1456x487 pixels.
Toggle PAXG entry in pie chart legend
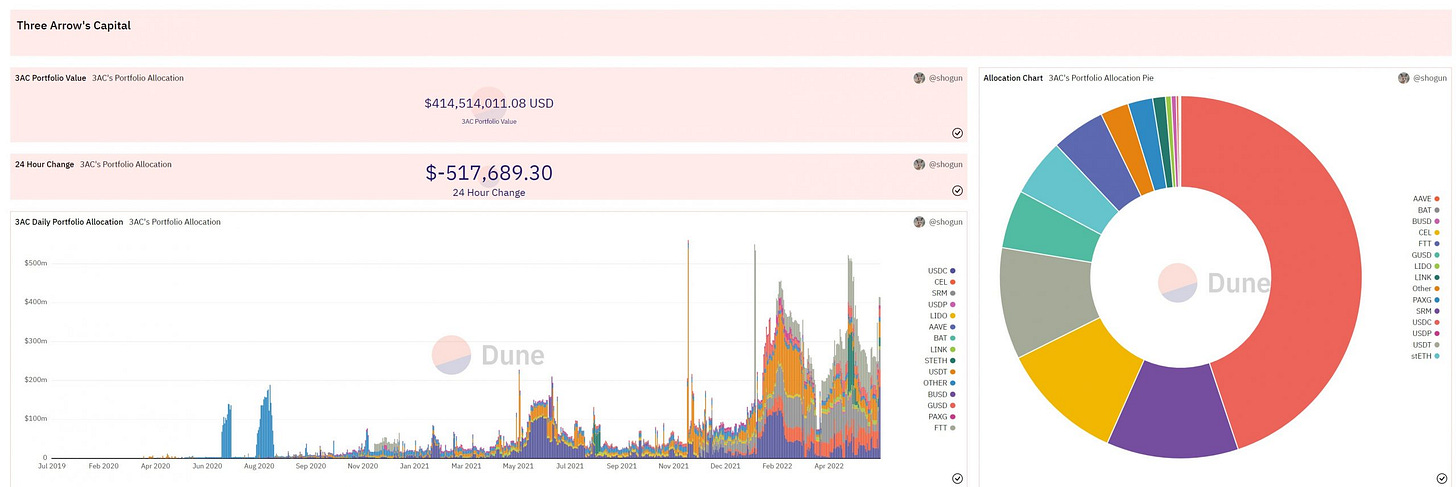coord(1427,299)
